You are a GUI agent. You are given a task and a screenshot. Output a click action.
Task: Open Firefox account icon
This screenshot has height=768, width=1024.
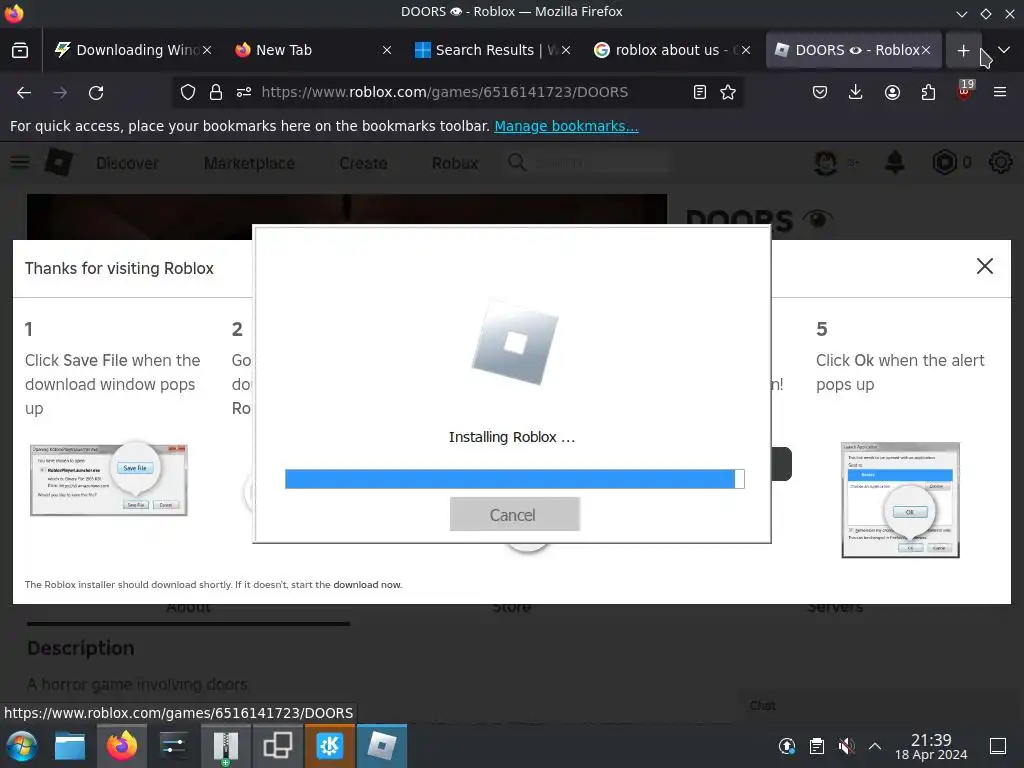pyautogui.click(x=892, y=93)
